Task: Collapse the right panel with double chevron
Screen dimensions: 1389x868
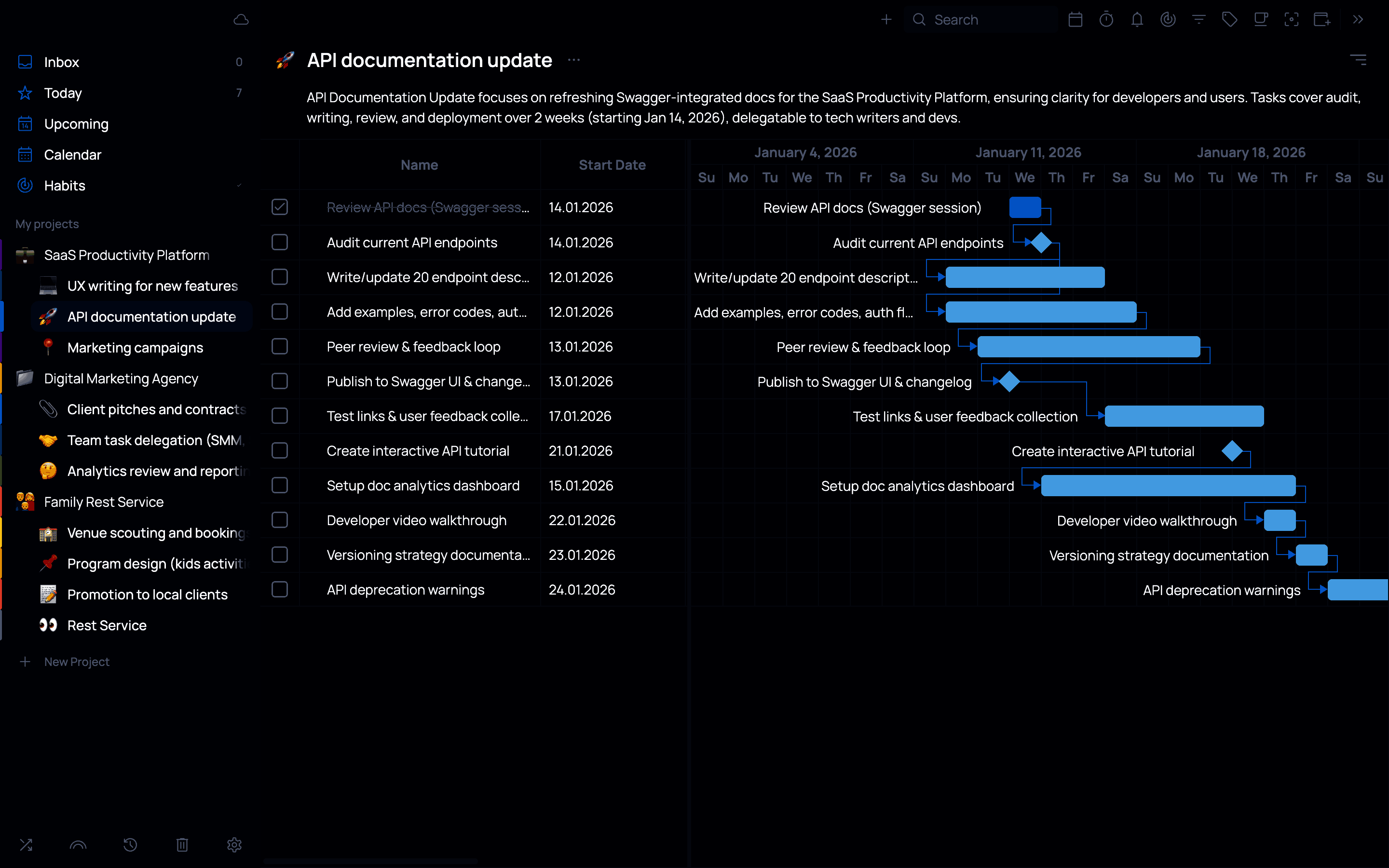Action: click(1358, 19)
